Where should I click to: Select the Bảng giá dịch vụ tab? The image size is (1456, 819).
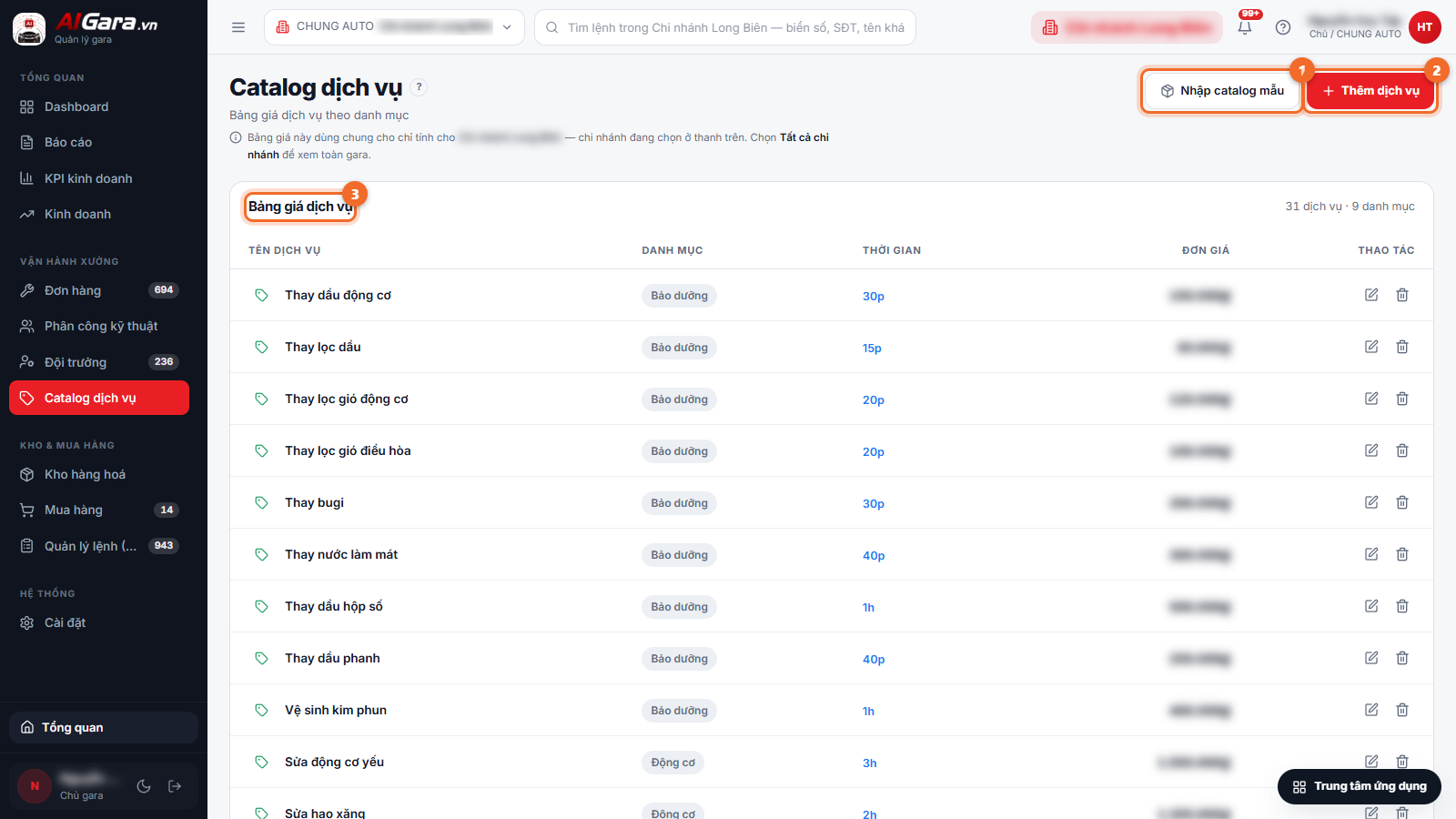pos(299,207)
